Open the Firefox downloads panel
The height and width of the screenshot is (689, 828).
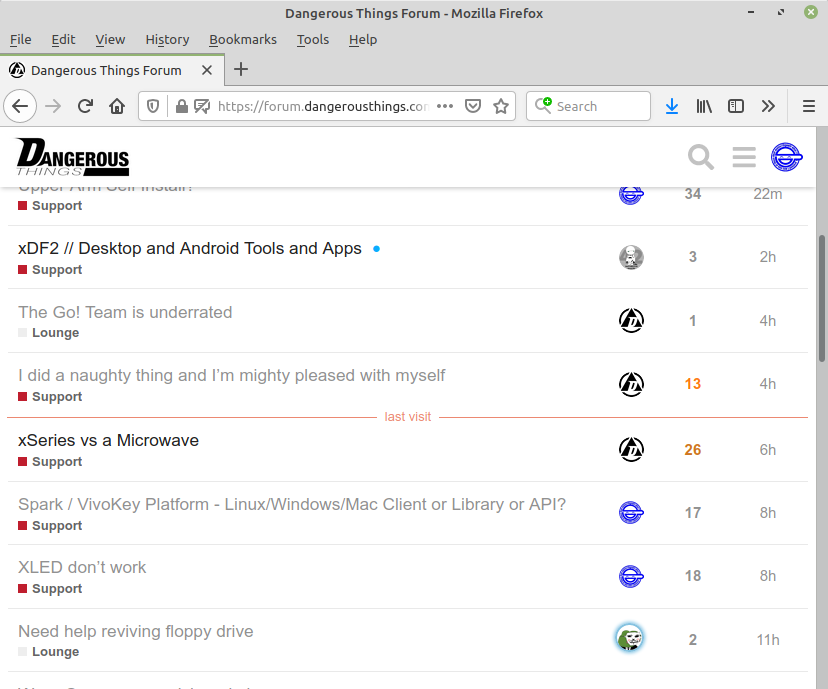point(672,106)
